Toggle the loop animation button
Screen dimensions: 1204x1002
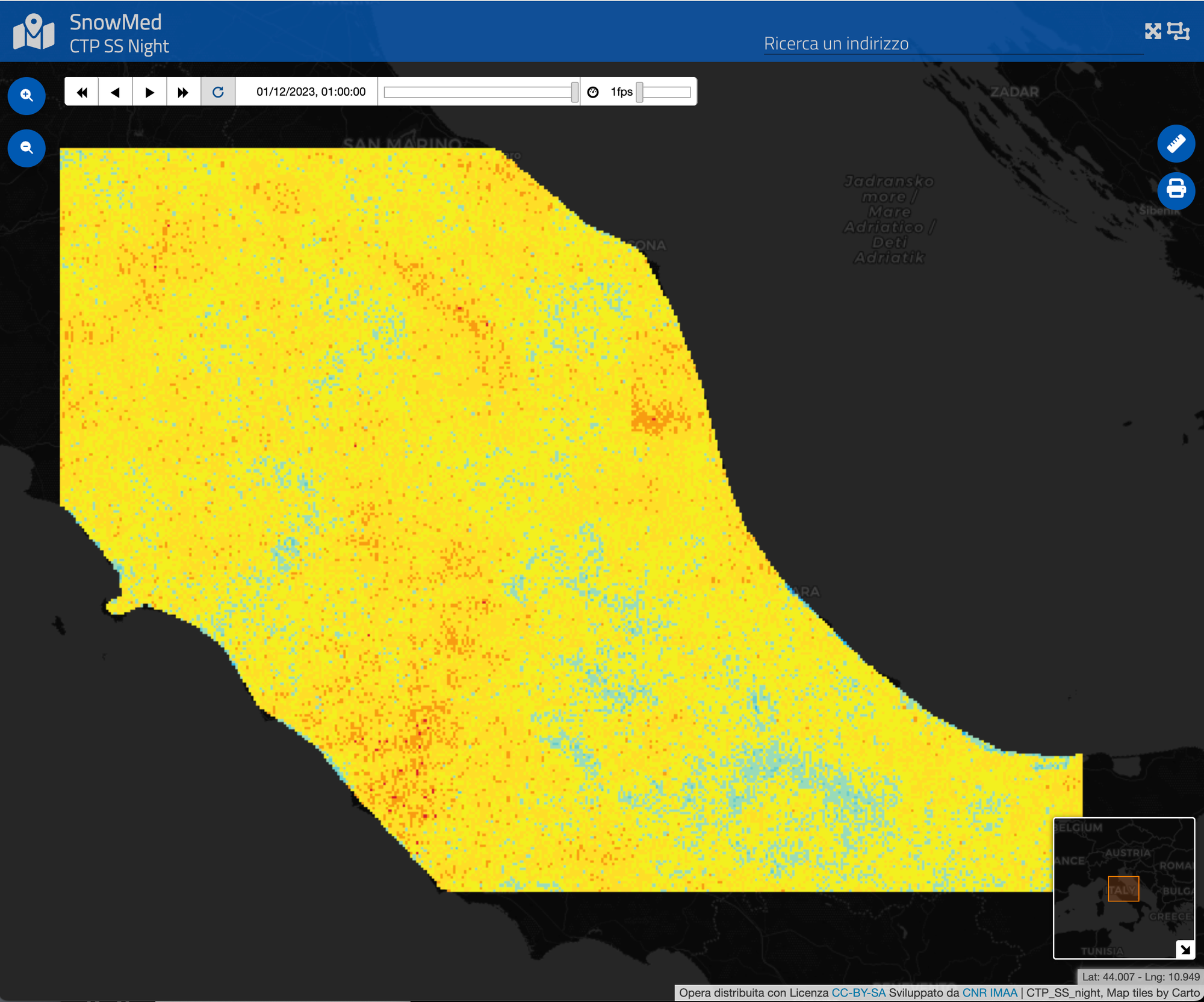[x=218, y=92]
